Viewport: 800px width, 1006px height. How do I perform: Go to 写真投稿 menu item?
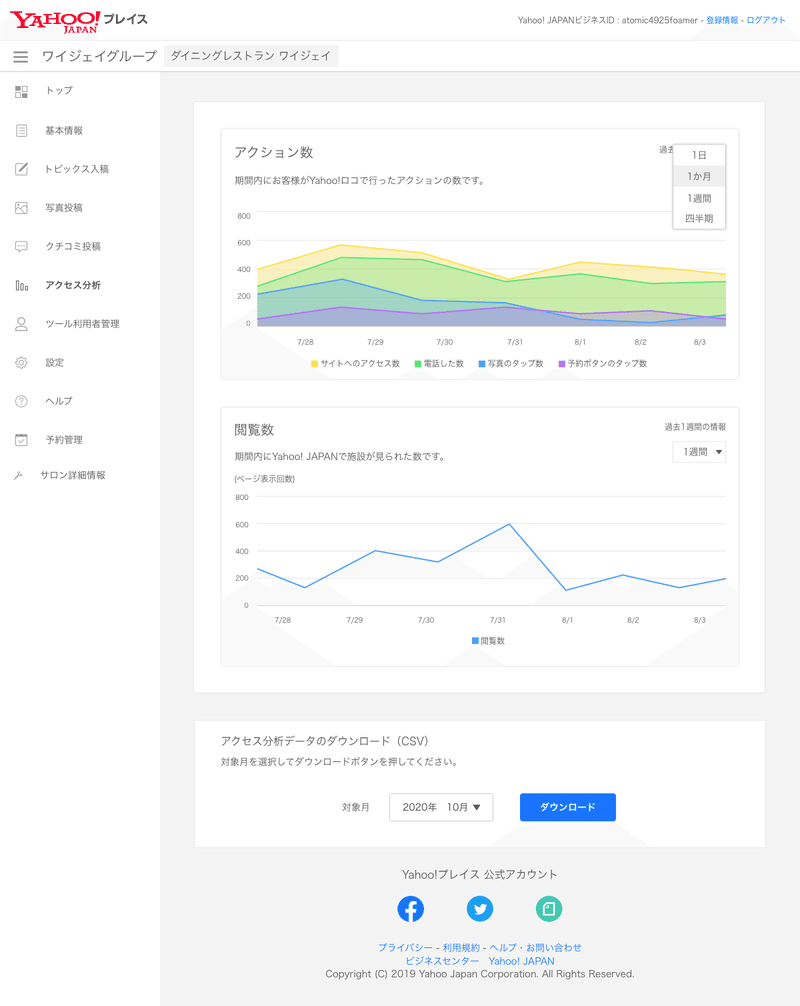point(64,207)
